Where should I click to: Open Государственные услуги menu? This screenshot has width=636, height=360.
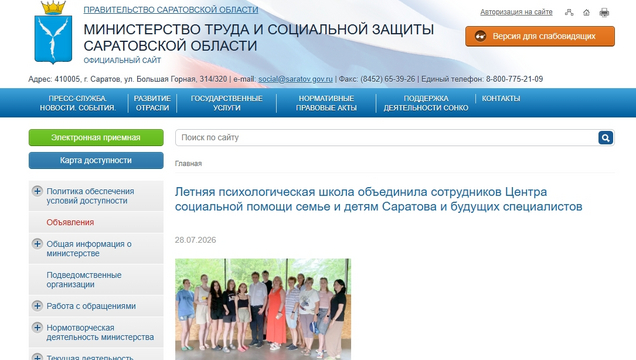coord(226,103)
